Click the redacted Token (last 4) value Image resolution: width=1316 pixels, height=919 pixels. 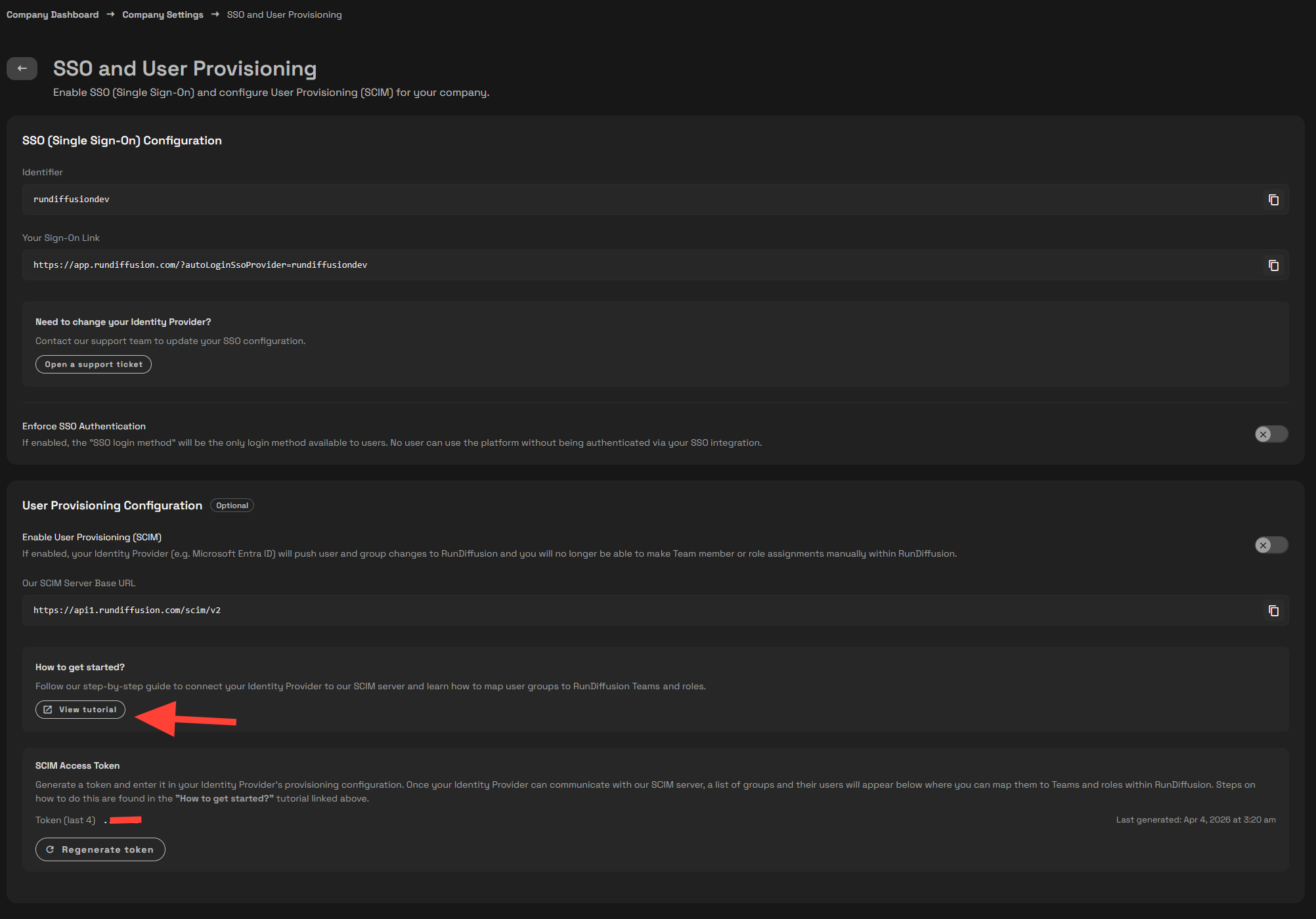pyautogui.click(x=125, y=819)
